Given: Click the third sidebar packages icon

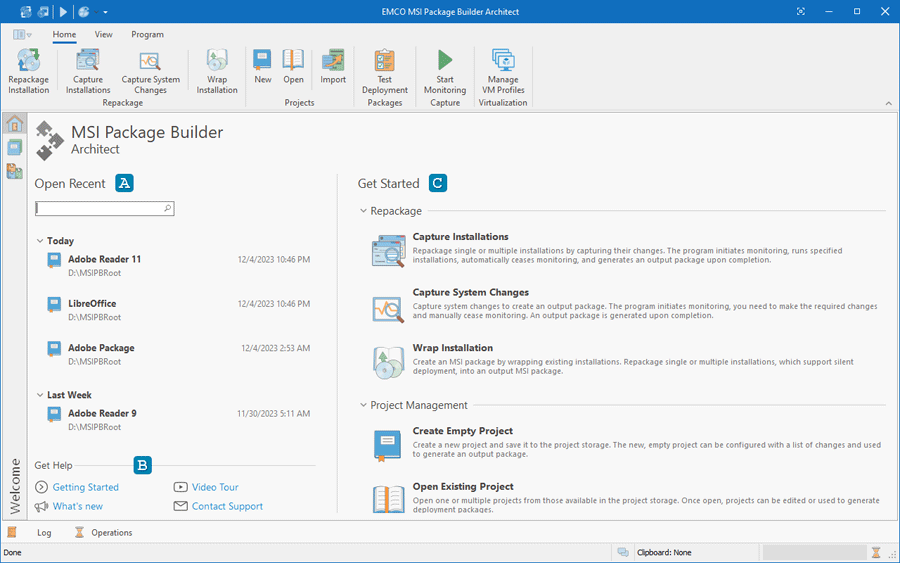Looking at the screenshot, I should (x=14, y=170).
